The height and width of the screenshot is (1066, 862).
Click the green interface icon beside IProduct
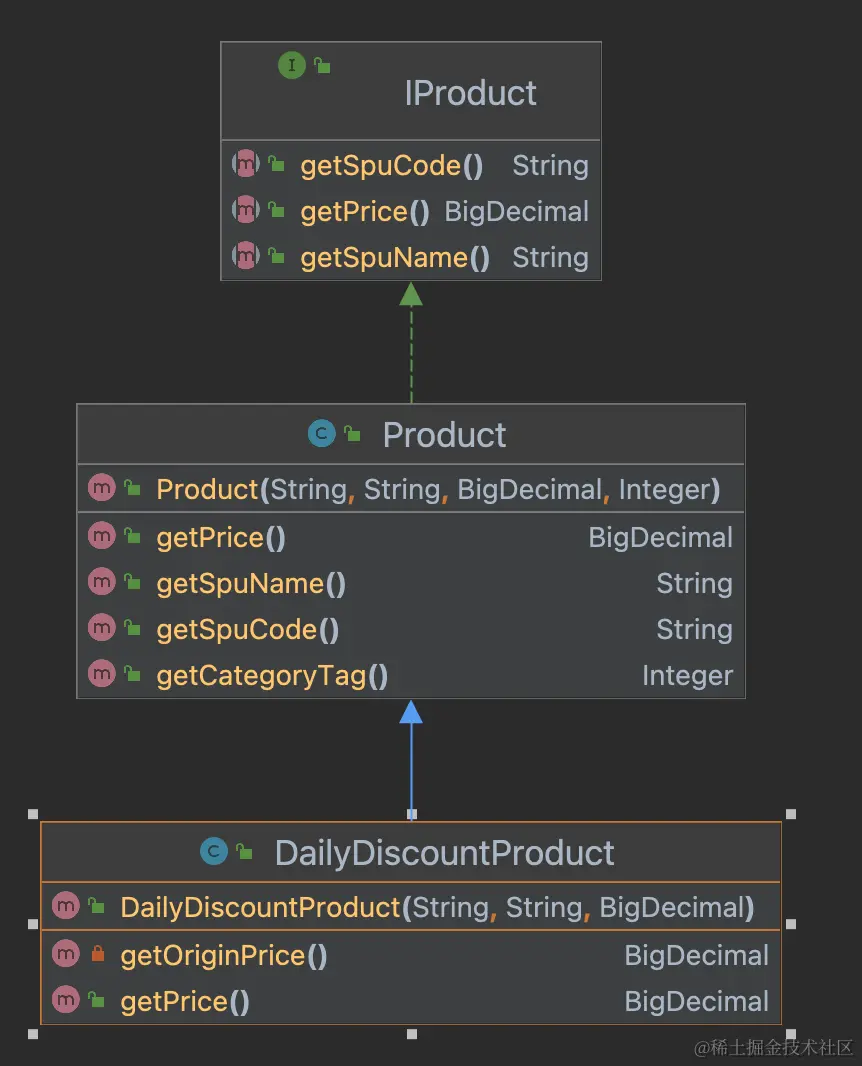(291, 66)
